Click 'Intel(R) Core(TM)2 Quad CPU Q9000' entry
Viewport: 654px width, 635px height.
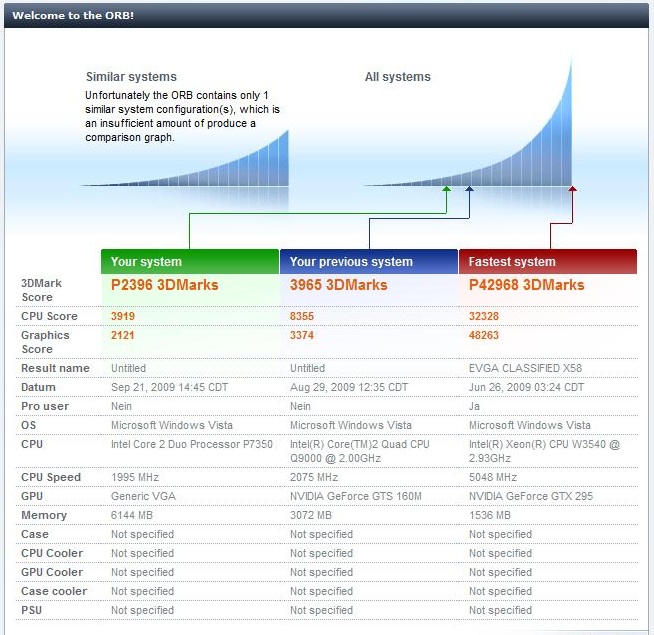(360, 451)
